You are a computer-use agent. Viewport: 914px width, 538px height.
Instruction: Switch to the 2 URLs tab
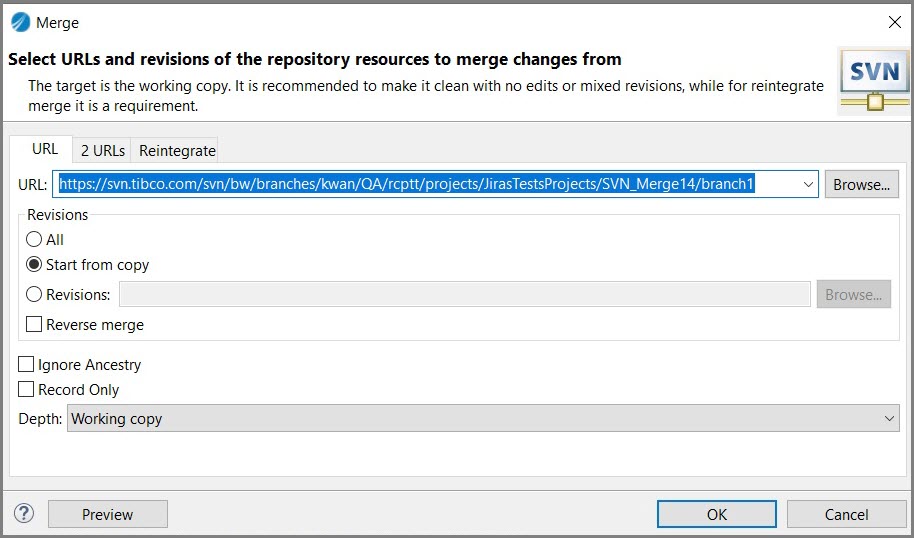[103, 150]
